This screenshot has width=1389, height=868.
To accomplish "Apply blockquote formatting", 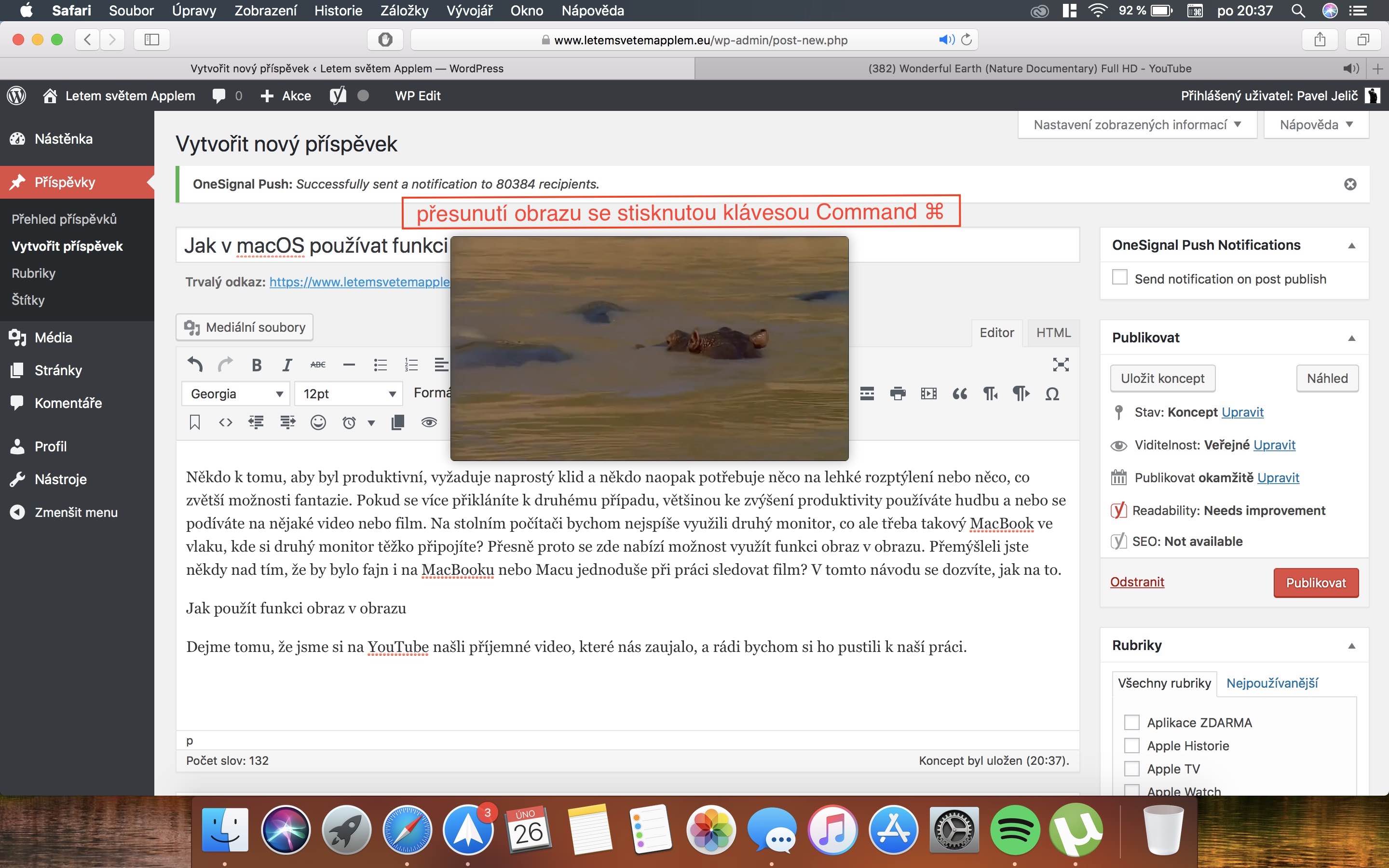I will [959, 394].
